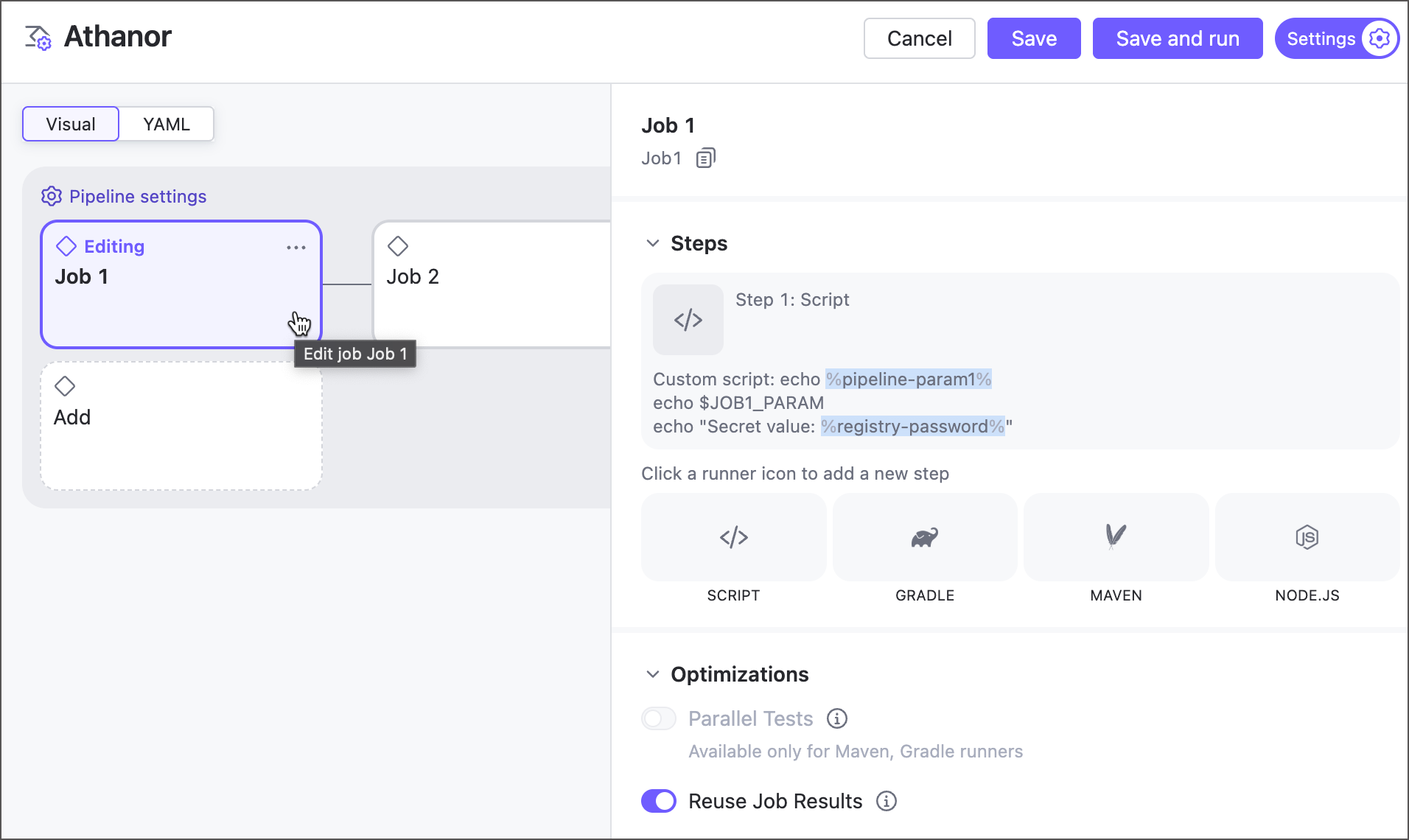Add a Node.js runner step
Viewport: 1409px width, 840px height.
click(1307, 537)
